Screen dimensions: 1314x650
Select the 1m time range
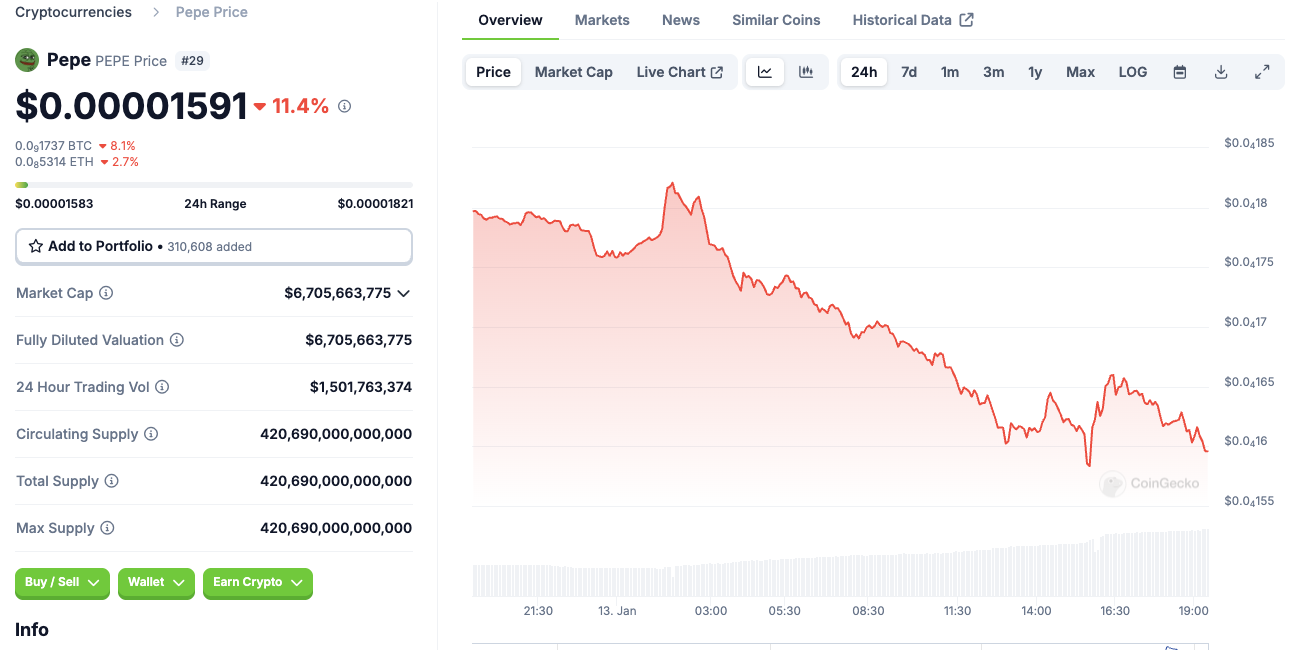click(x=950, y=72)
